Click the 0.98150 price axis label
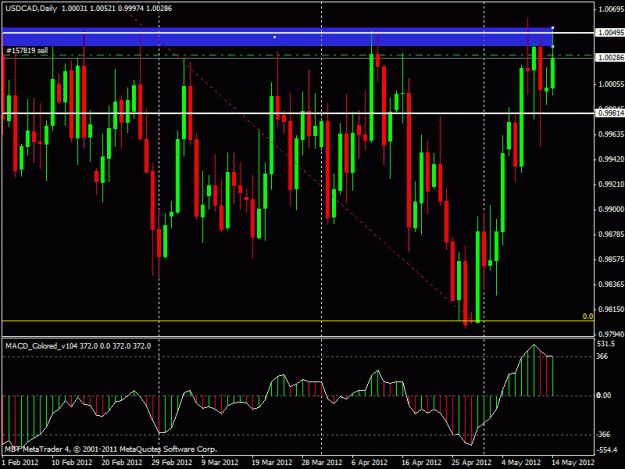The width and height of the screenshot is (625, 469). (611, 310)
